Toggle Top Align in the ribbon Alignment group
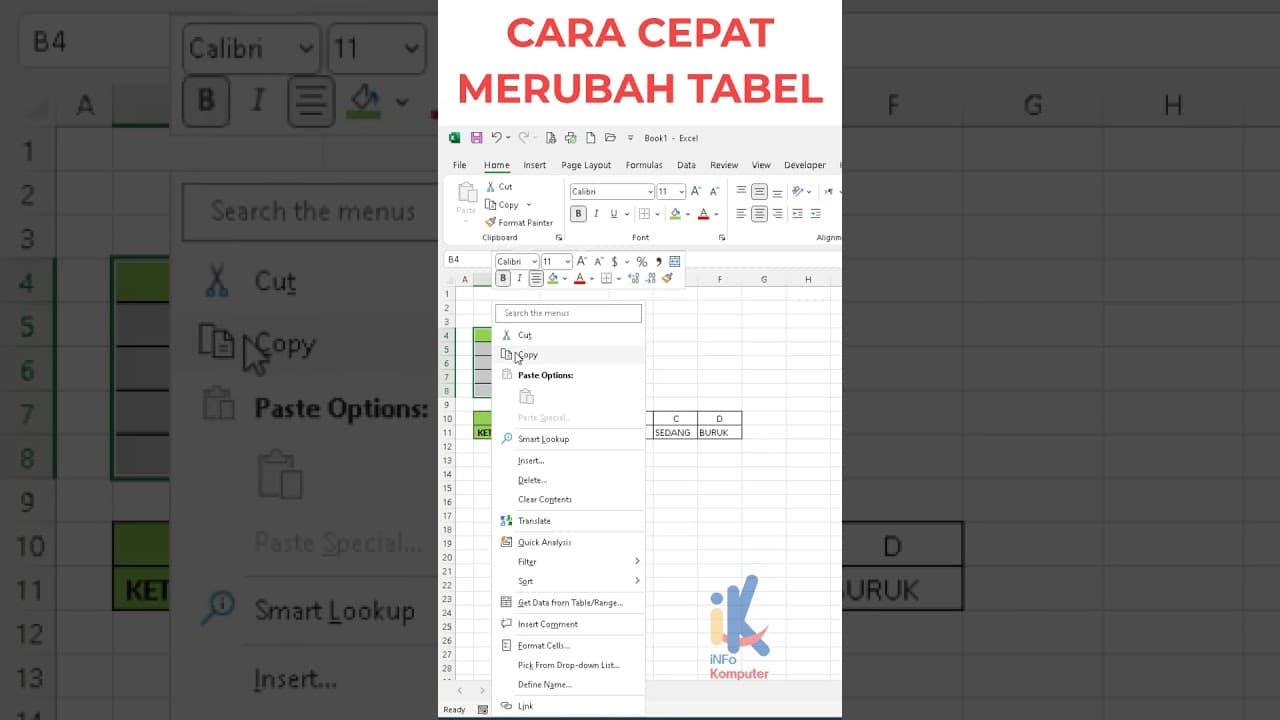This screenshot has width=1280, height=720. click(741, 191)
